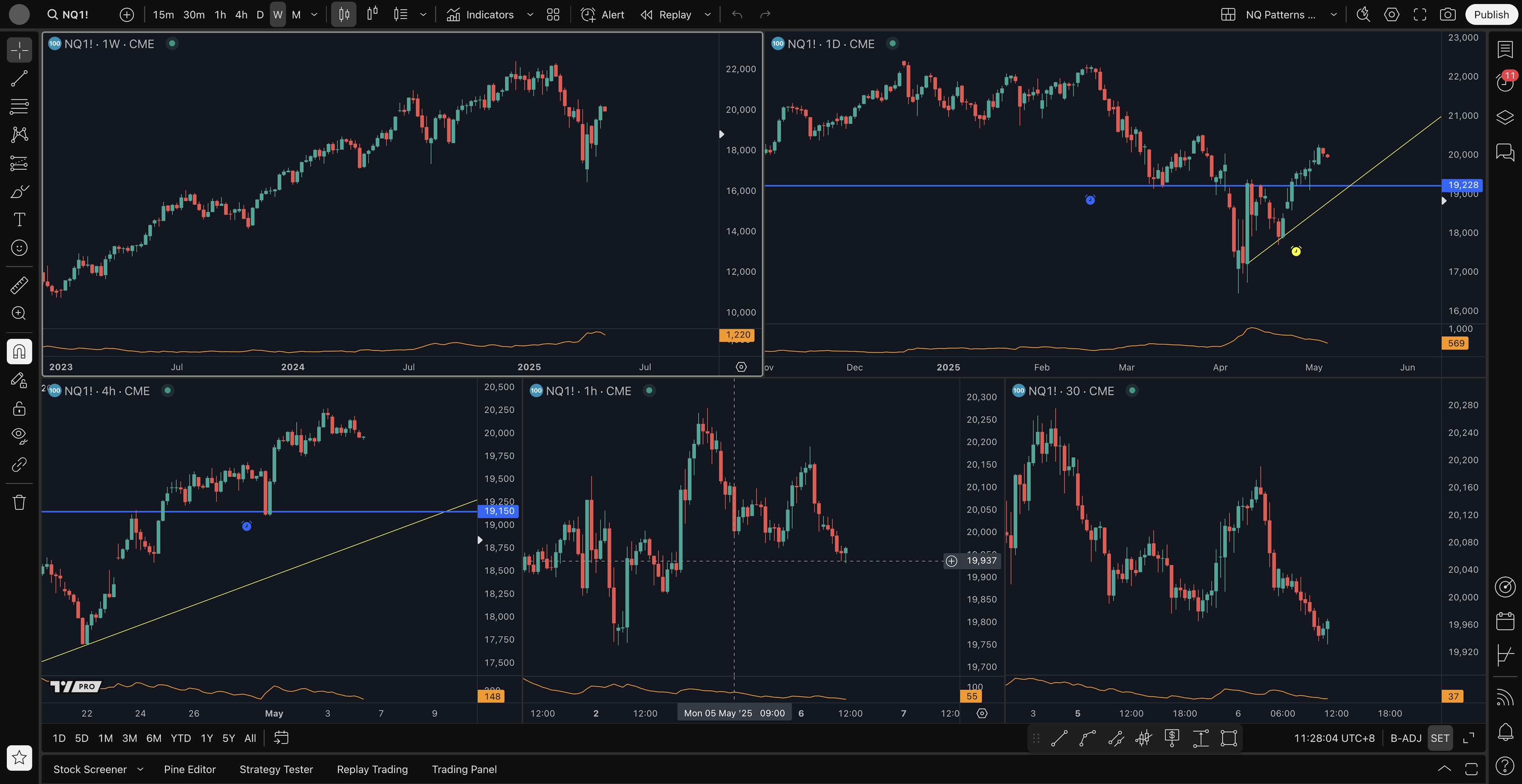Open the ruler measure tool
1522x784 pixels.
tap(19, 285)
